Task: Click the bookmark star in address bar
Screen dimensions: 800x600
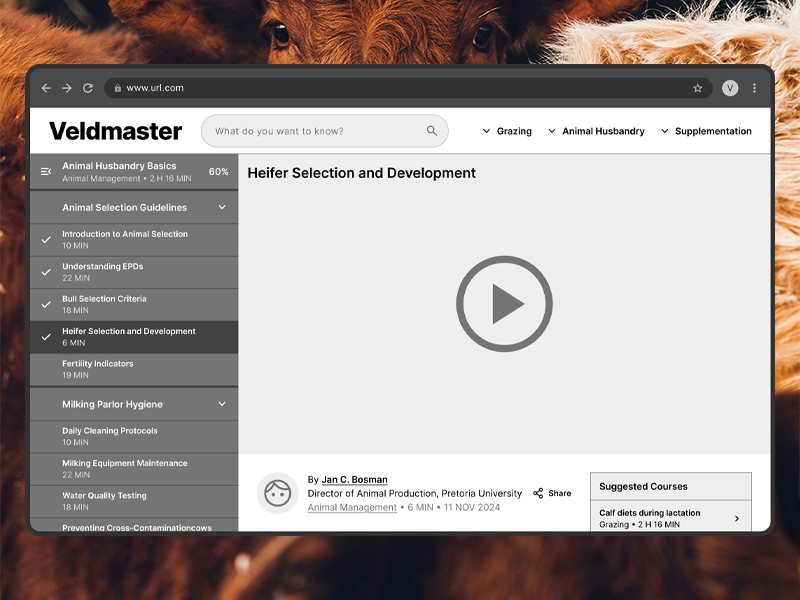Action: tap(698, 88)
